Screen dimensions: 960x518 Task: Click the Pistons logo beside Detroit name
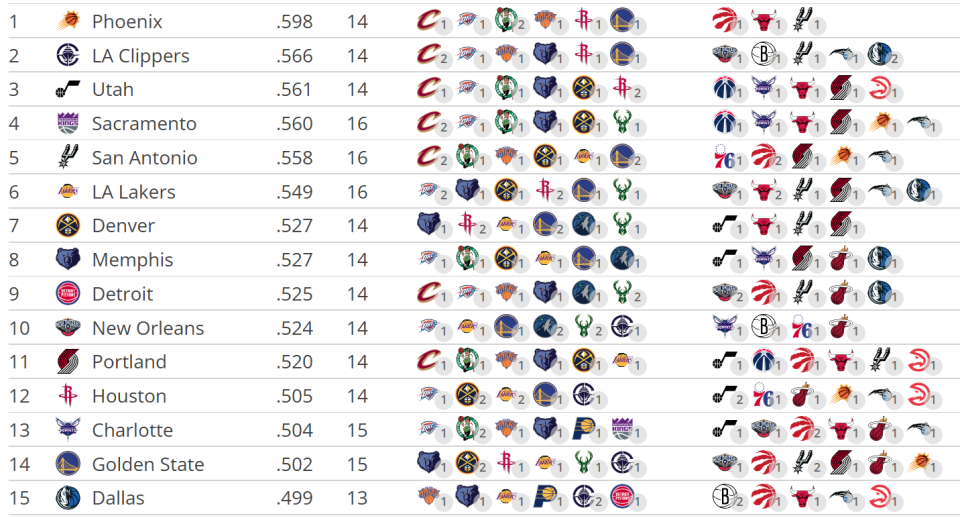point(68,294)
